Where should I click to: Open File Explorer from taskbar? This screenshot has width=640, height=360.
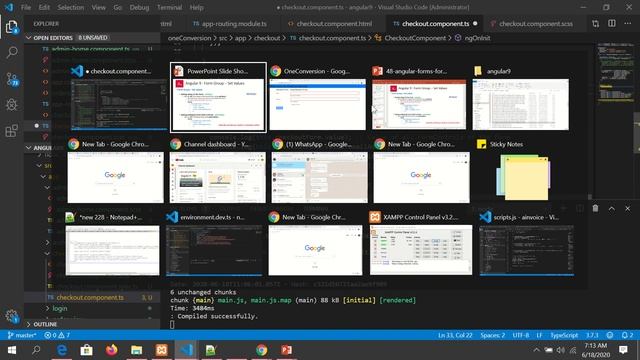tap(136, 350)
